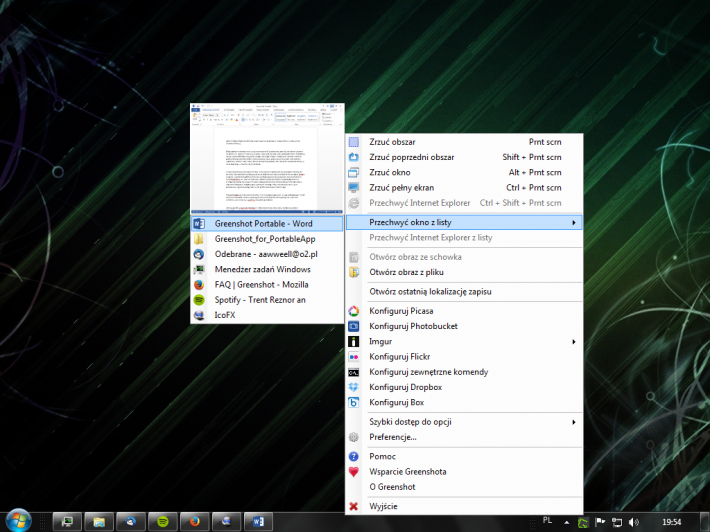This screenshot has width=710, height=532.
Task: Click the Pomoc question mark icon
Action: [x=354, y=456]
